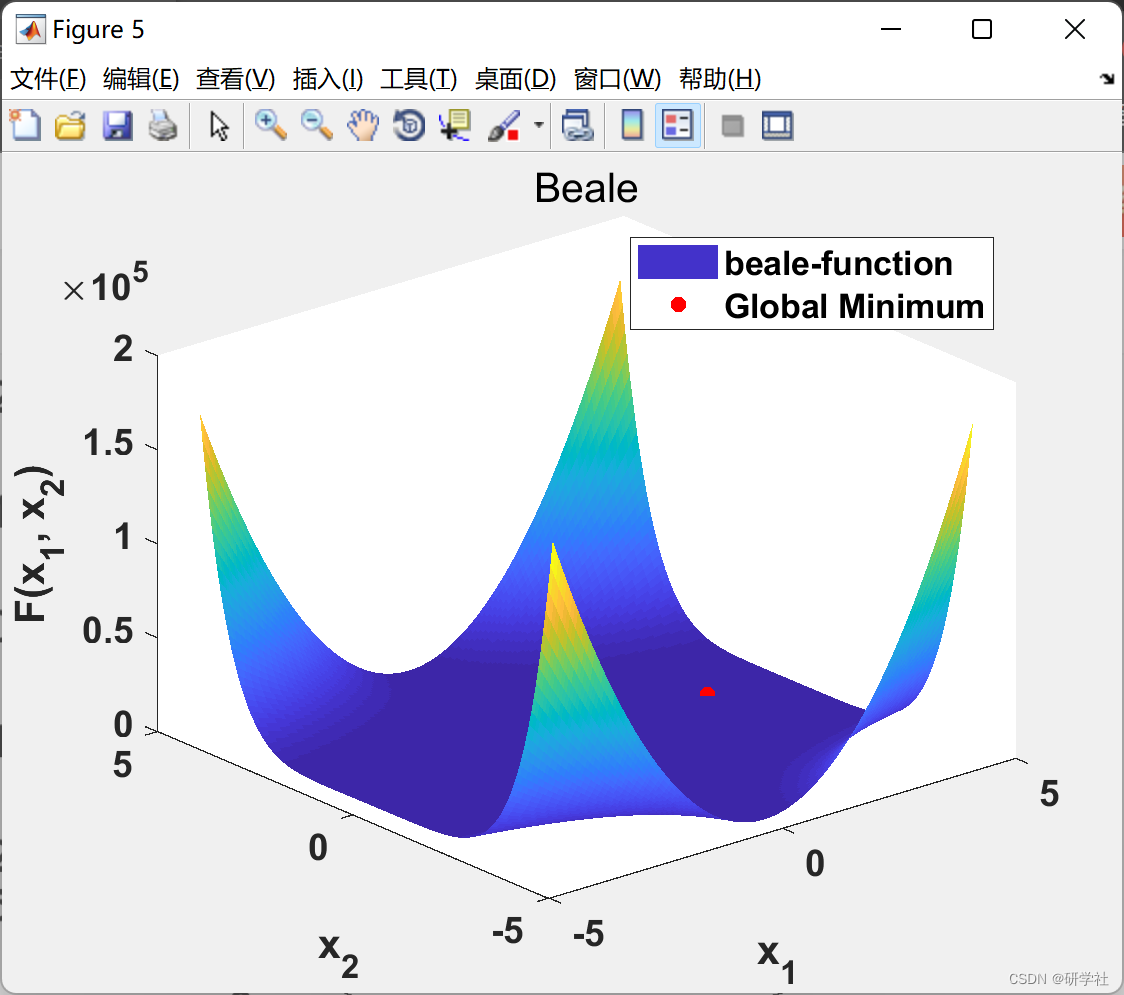Open the 桌面(D) menu
1124x995 pixels.
click(x=515, y=79)
